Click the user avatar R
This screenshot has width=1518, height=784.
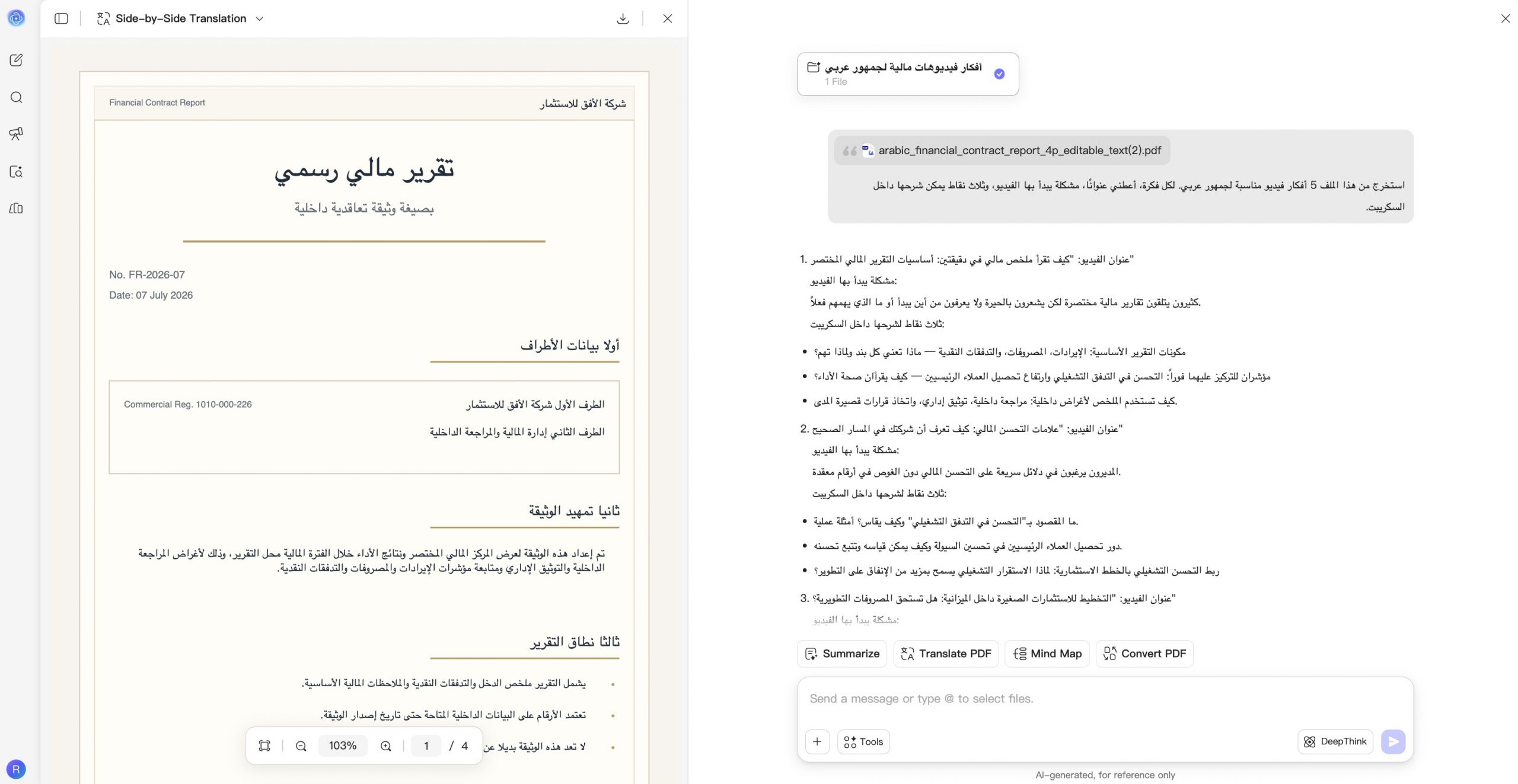point(16,769)
